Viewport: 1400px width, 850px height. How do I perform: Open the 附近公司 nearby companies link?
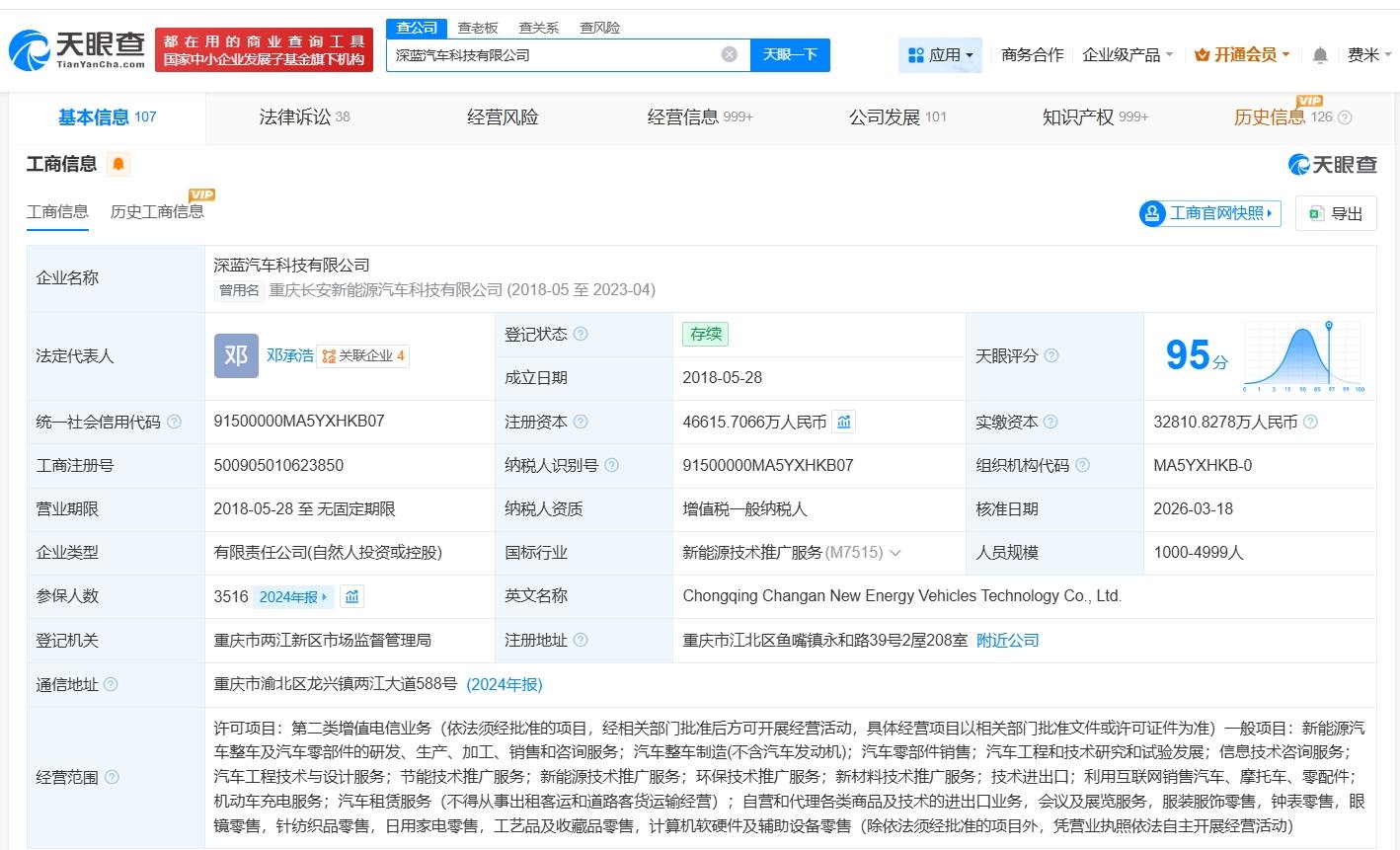[x=1007, y=641]
